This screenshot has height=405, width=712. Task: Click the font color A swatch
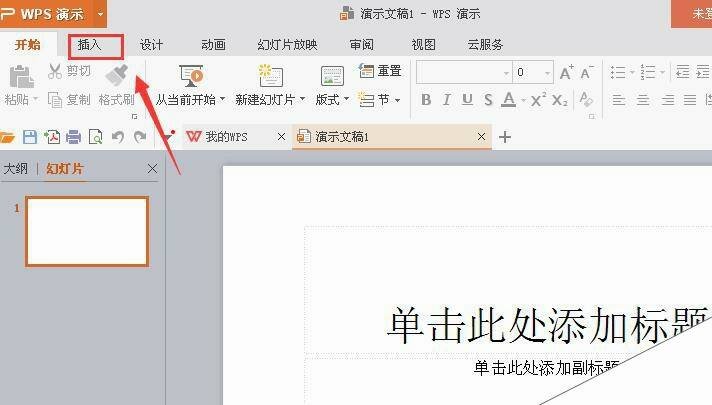click(508, 99)
